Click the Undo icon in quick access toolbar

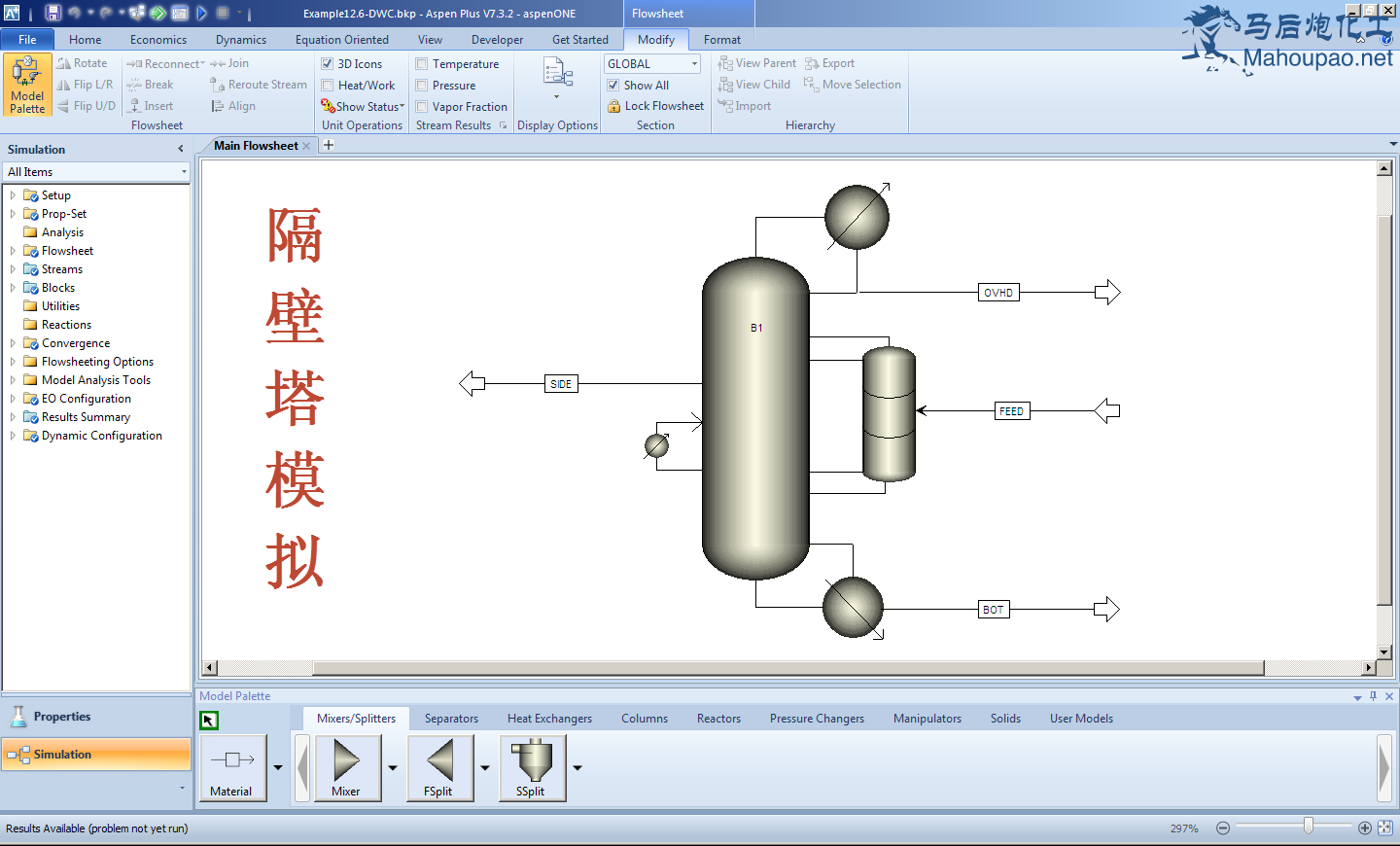(74, 13)
